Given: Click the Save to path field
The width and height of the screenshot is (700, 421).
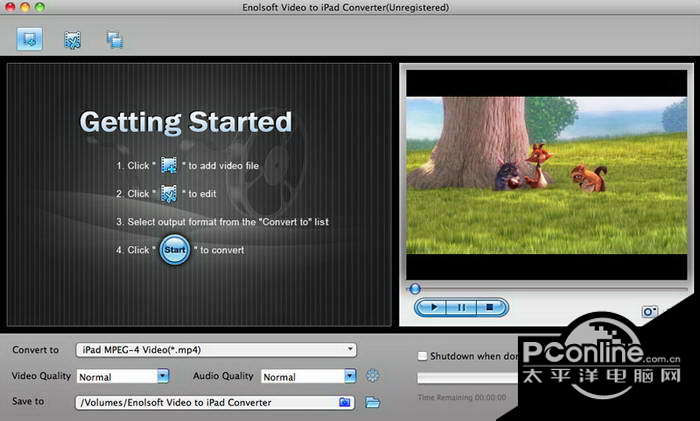Looking at the screenshot, I should click(x=215, y=402).
